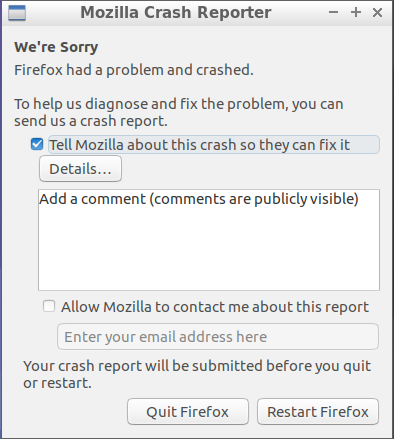394x439 pixels.
Task: Maximize the crash reporter window with plus icon
Action: click(x=356, y=13)
